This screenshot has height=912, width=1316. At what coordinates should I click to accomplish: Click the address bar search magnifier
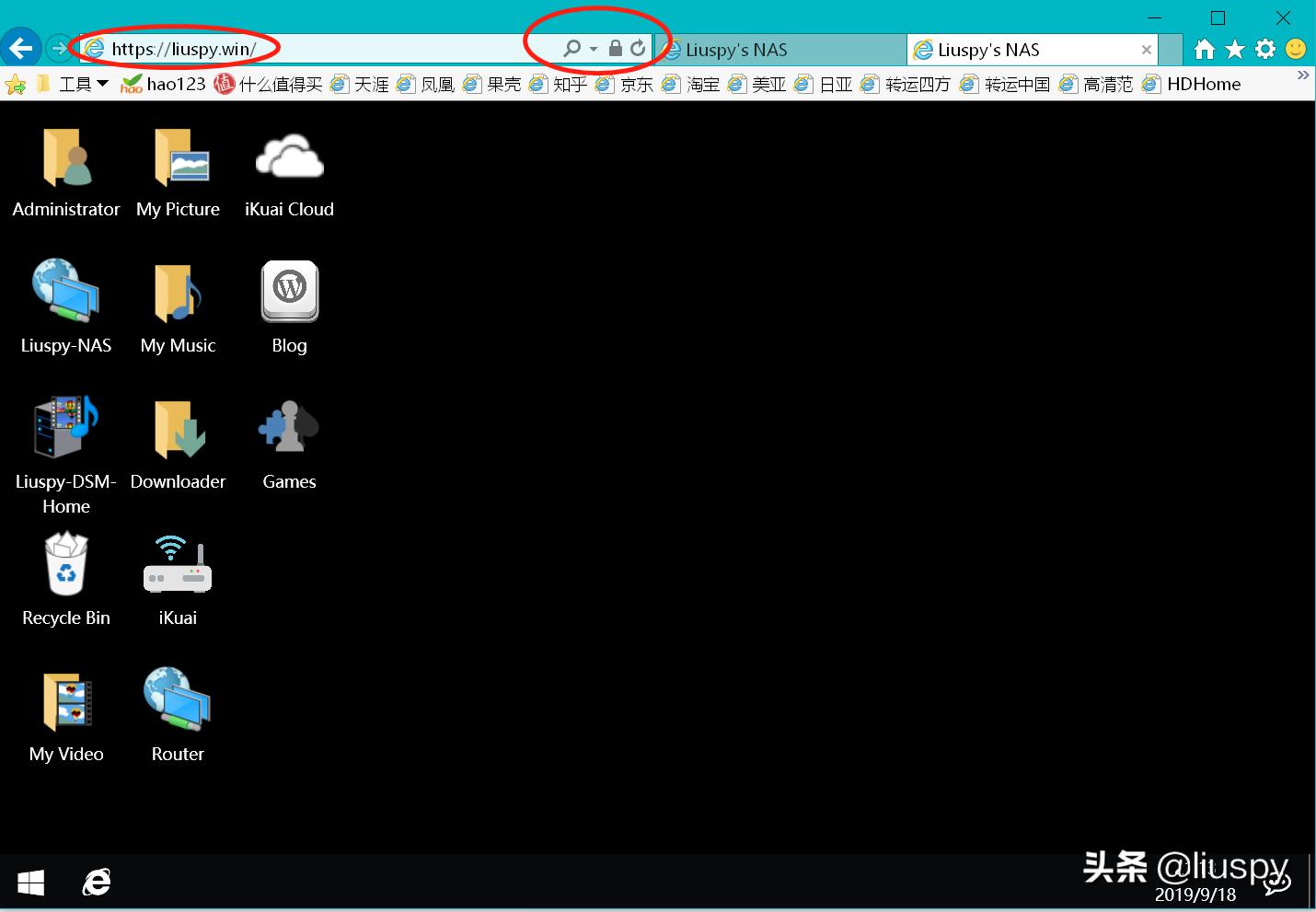pyautogui.click(x=572, y=49)
